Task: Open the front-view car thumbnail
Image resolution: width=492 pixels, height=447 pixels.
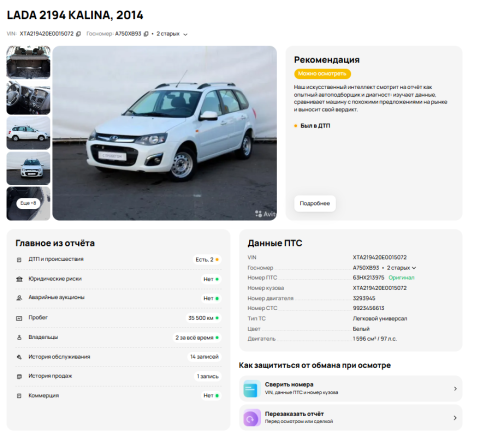Action: [x=28, y=168]
